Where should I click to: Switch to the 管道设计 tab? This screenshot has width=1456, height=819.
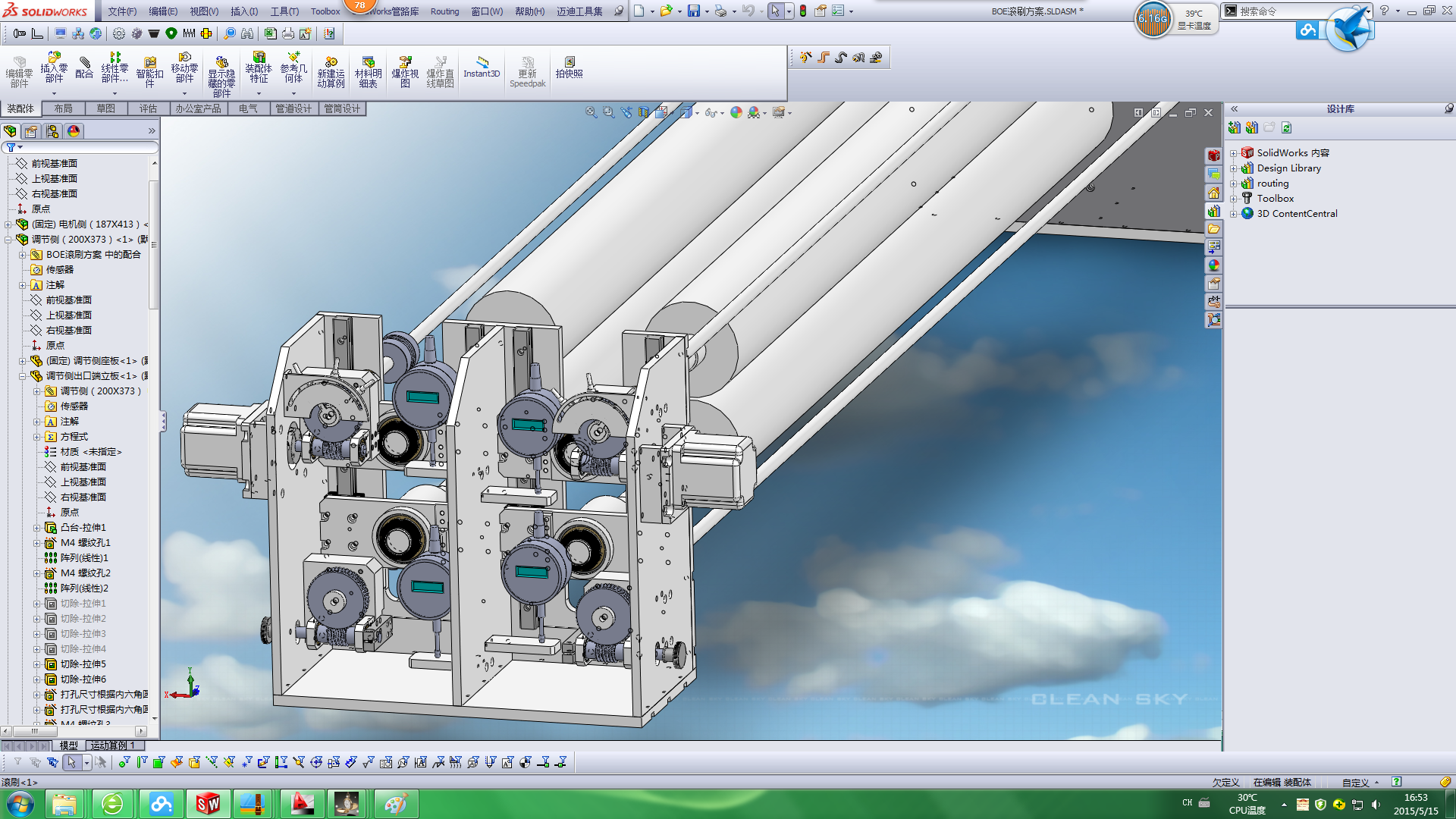click(293, 108)
